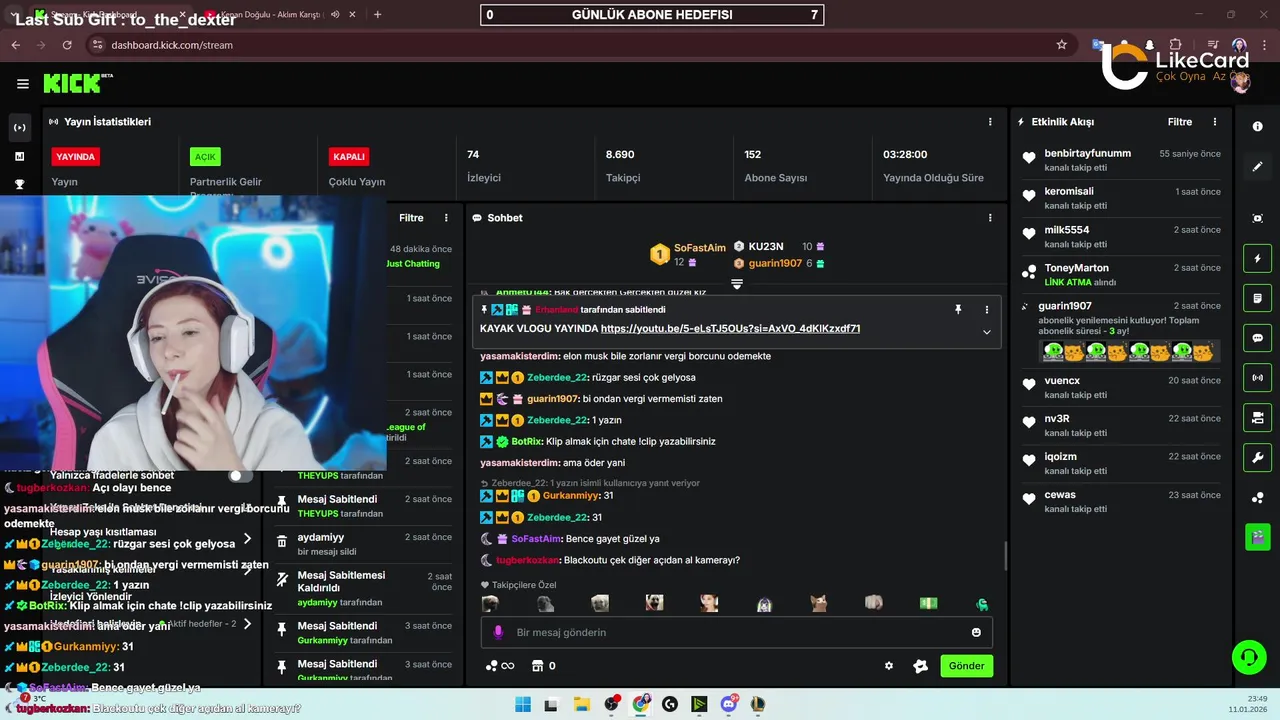
Task: Select the teal Among Us emote
Action: (x=982, y=604)
